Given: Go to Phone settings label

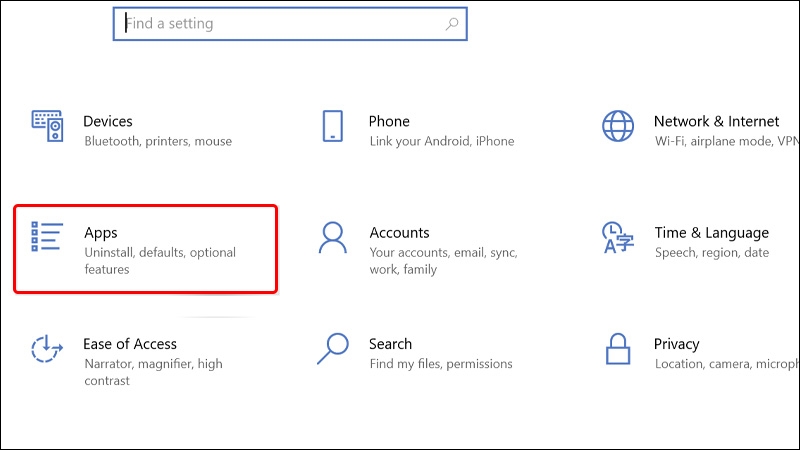Looking at the screenshot, I should click(389, 121).
